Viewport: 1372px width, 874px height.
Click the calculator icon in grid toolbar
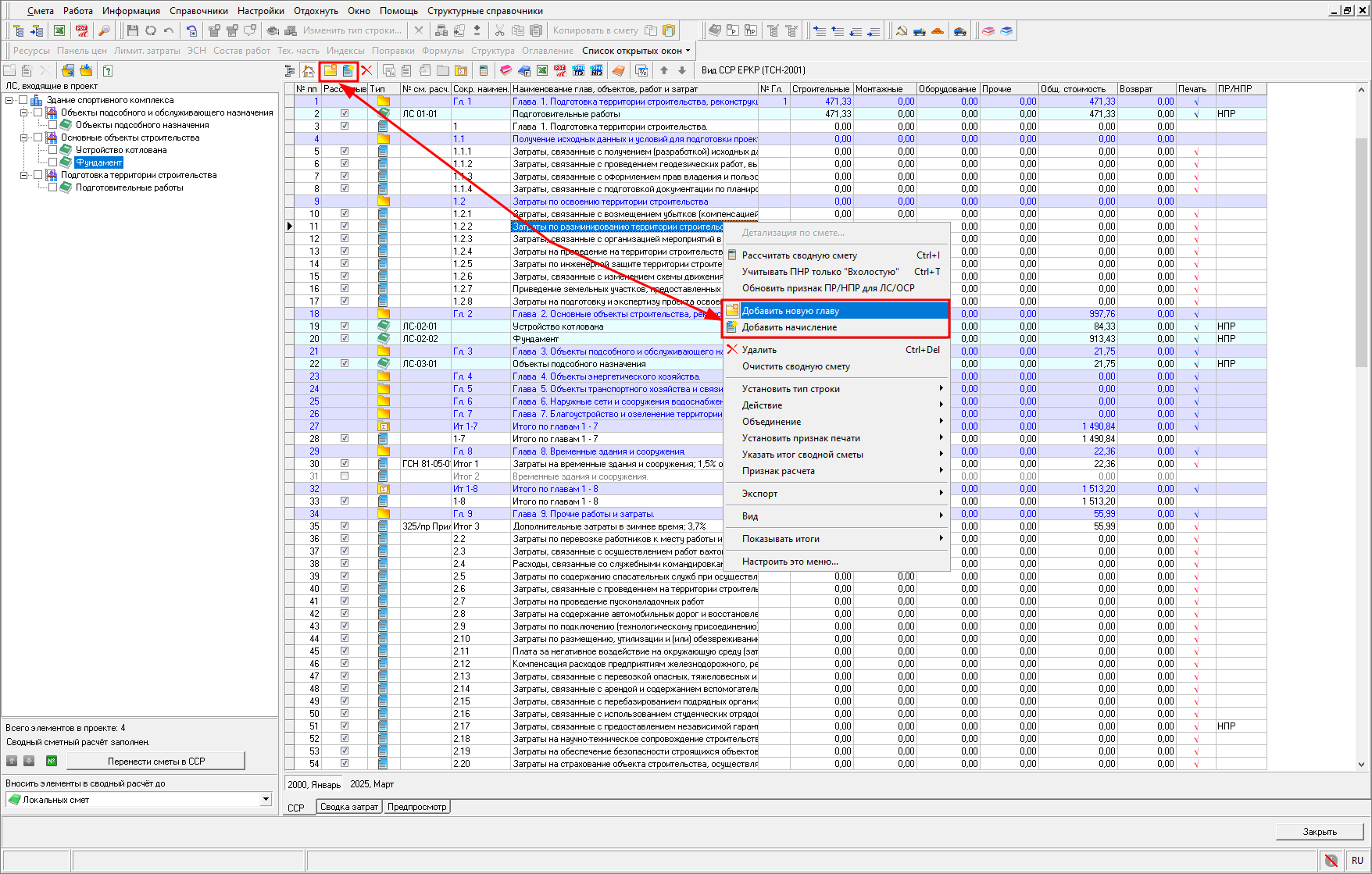click(x=483, y=70)
